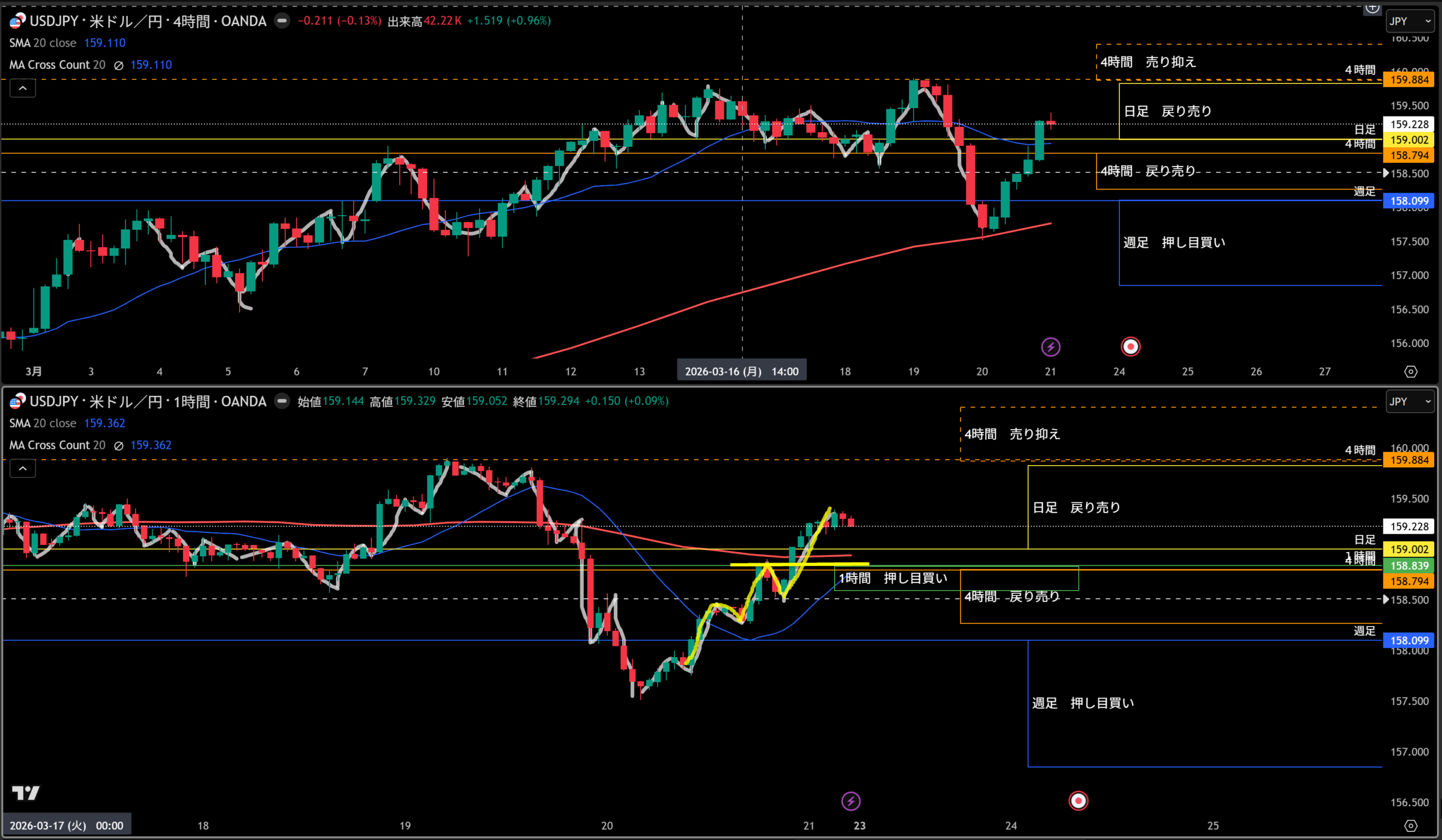Click the SMA 20 close indicator label in bottom chart
This screenshot has height=840, width=1442.
pyautogui.click(x=43, y=423)
